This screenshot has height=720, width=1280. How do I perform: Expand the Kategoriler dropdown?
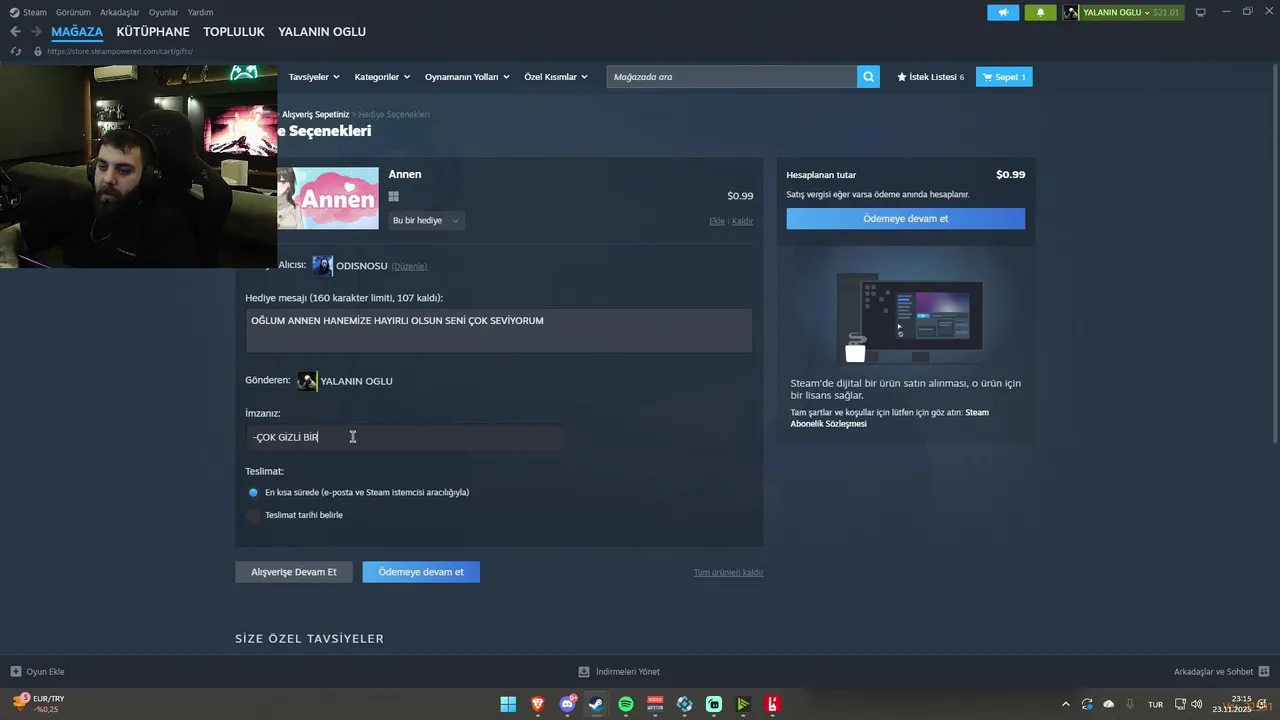coord(382,77)
